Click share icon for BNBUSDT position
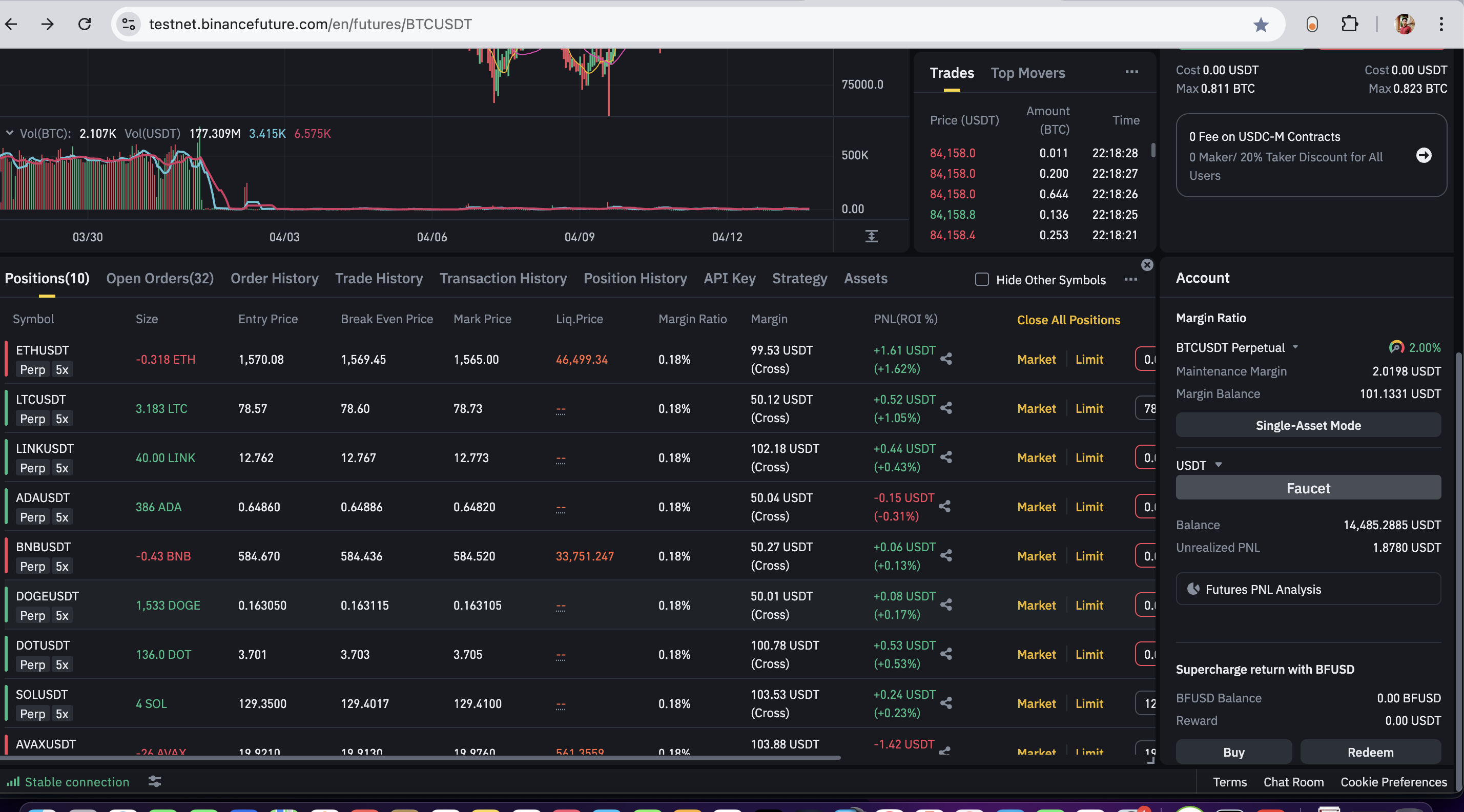Image resolution: width=1464 pixels, height=812 pixels. pyautogui.click(x=946, y=555)
